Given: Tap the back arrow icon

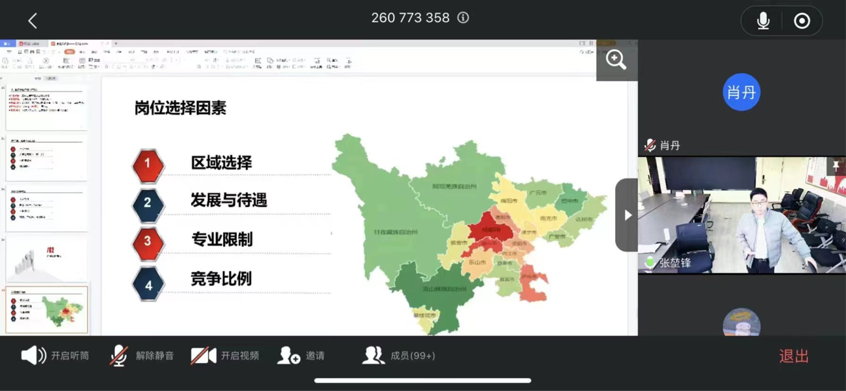Looking at the screenshot, I should click(x=32, y=21).
